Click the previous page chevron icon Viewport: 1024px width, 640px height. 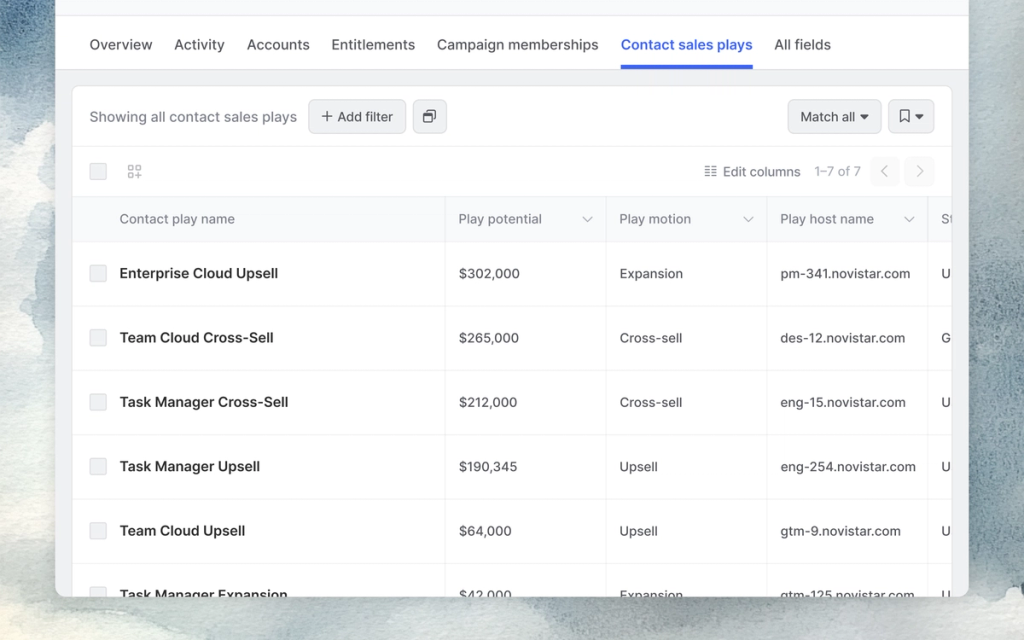click(885, 171)
